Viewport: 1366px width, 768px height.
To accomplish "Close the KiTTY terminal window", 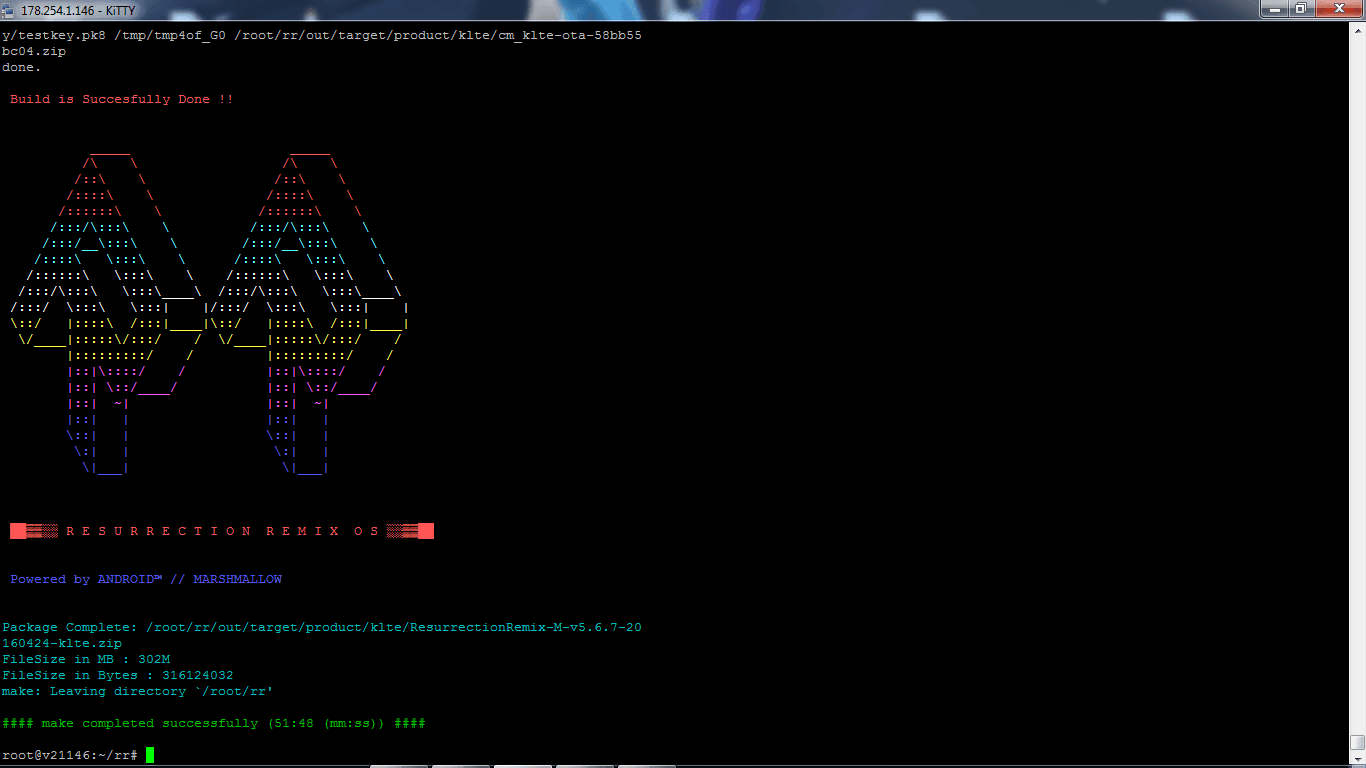I will tap(1338, 8).
